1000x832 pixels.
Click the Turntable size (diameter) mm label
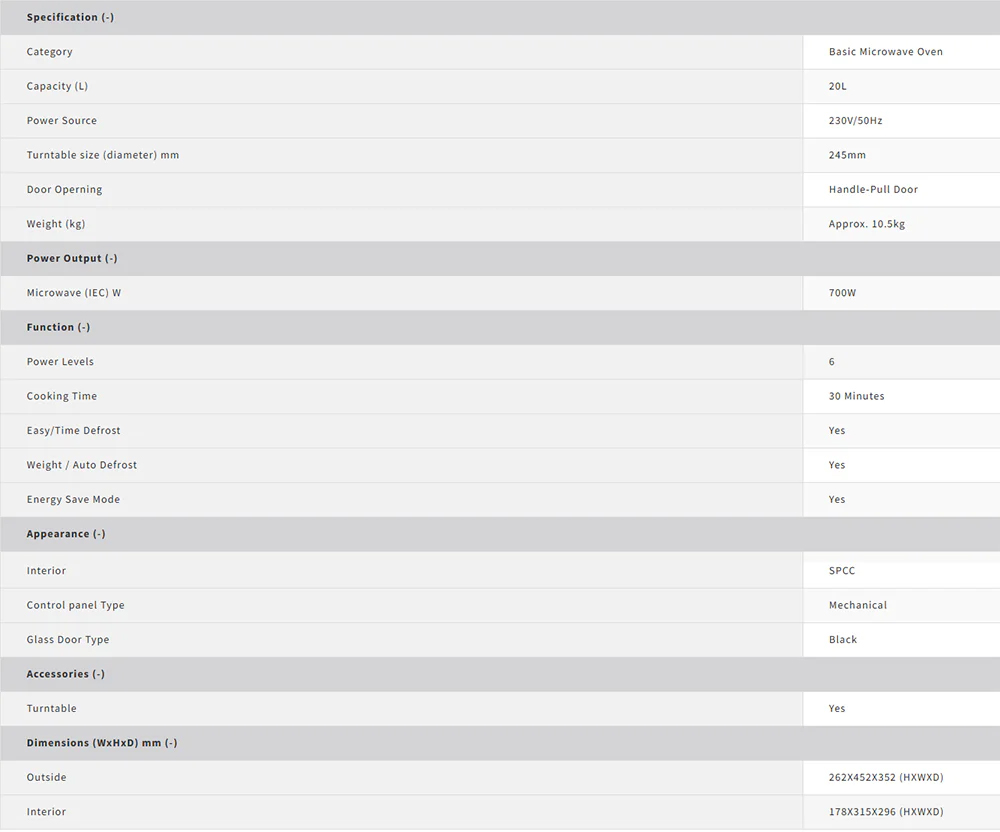(103, 155)
